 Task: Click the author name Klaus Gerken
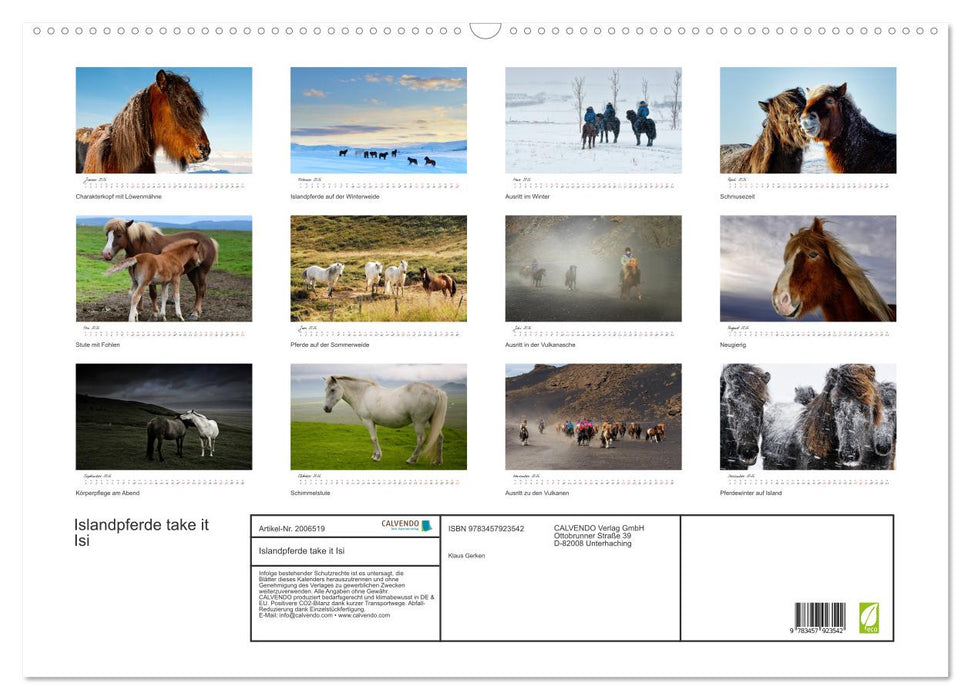pos(466,555)
